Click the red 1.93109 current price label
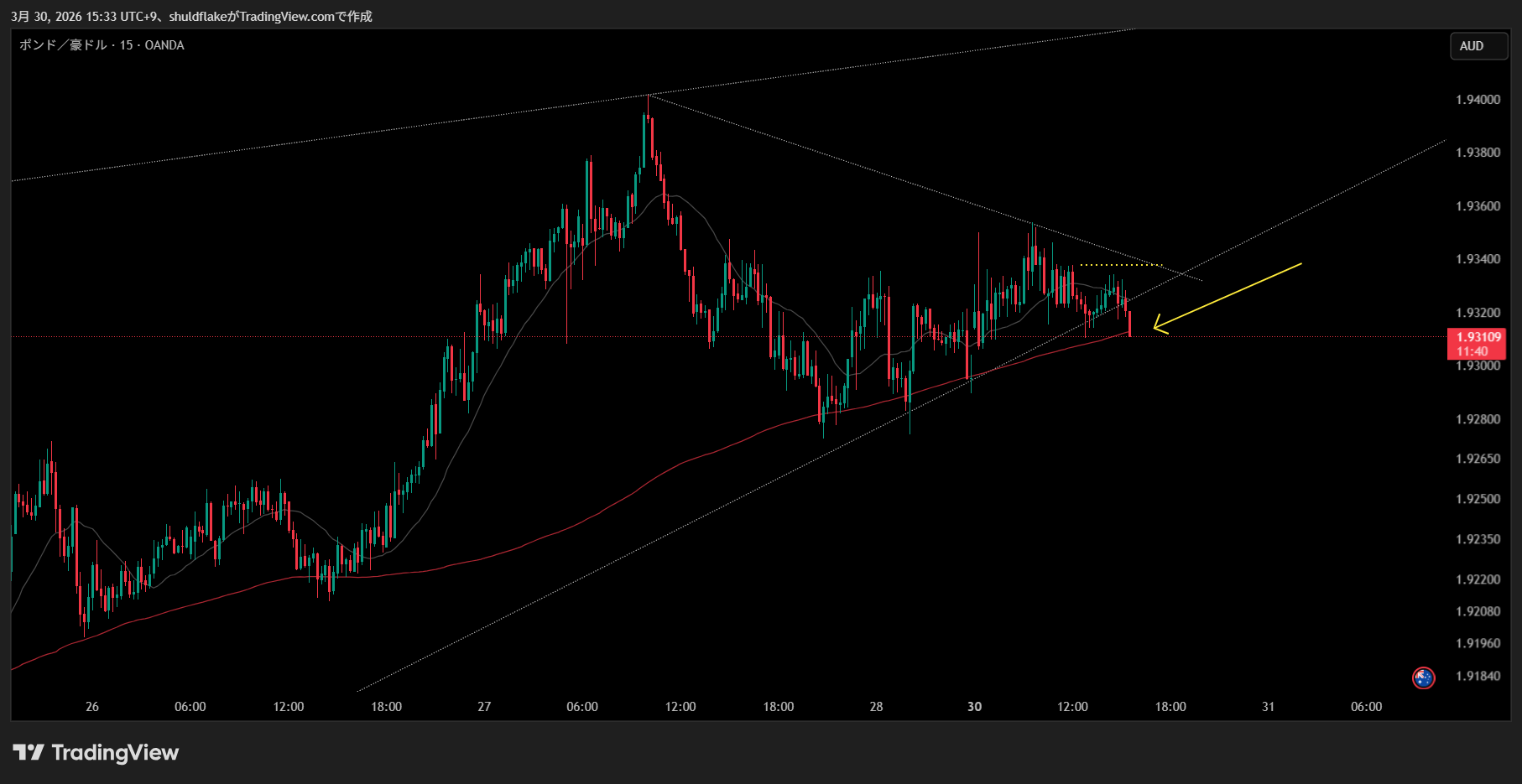 click(1476, 343)
